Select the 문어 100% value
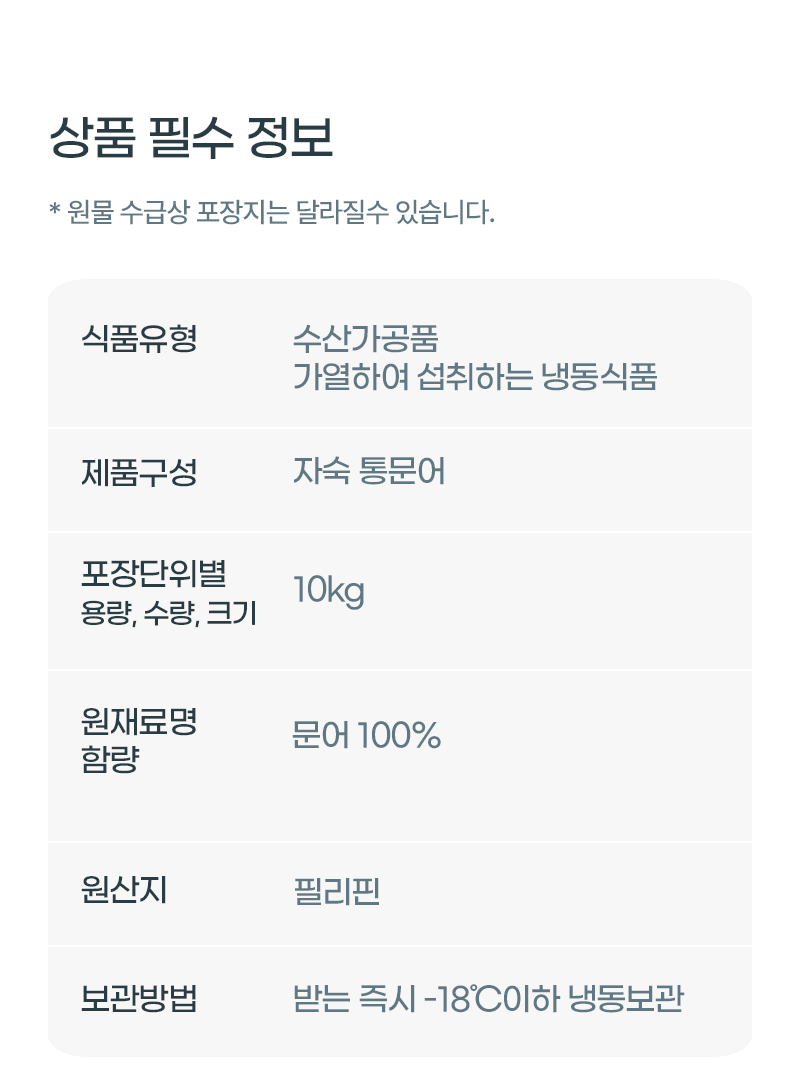The image size is (800, 1067). [x=367, y=735]
